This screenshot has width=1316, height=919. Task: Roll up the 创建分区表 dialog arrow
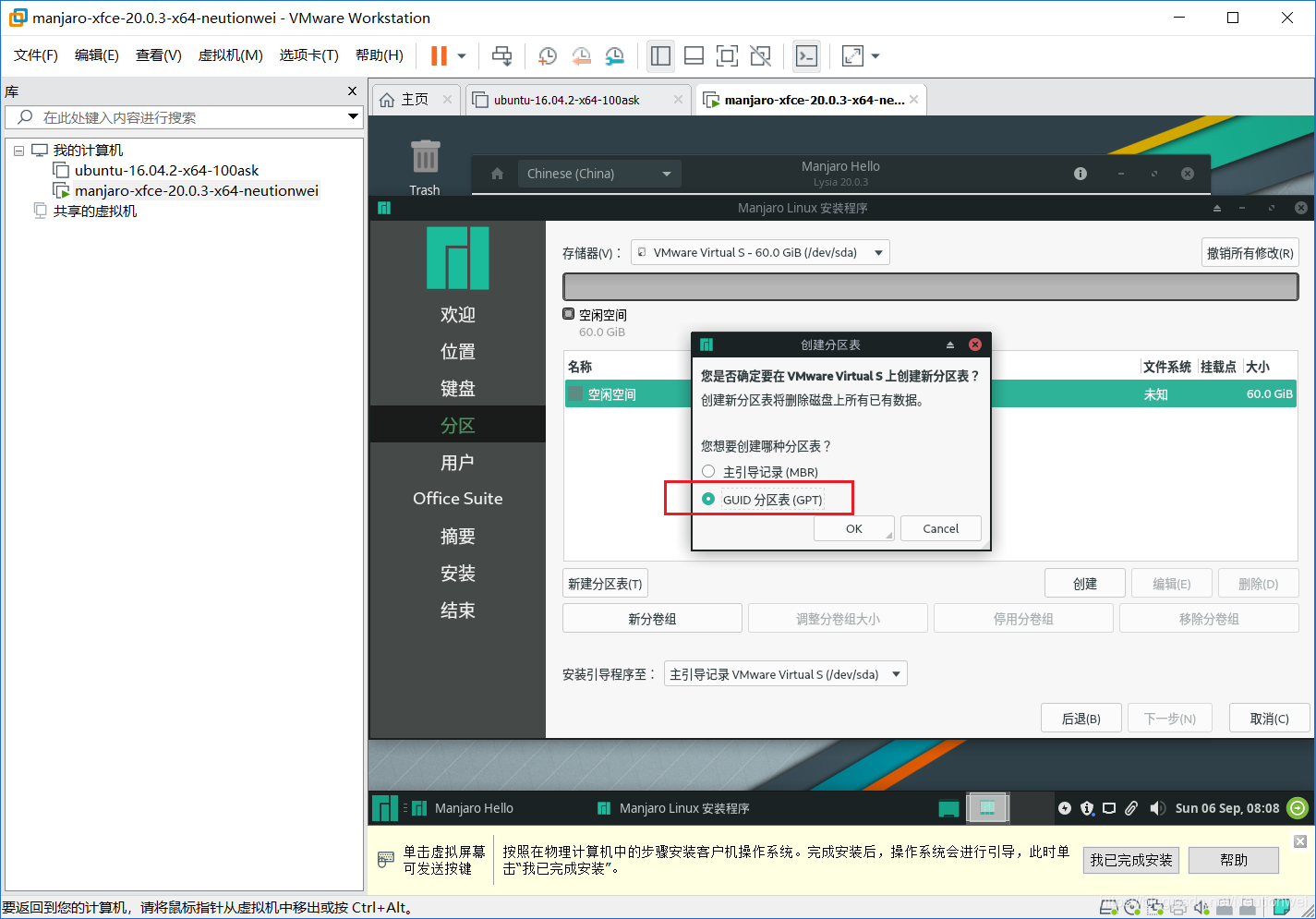[950, 345]
